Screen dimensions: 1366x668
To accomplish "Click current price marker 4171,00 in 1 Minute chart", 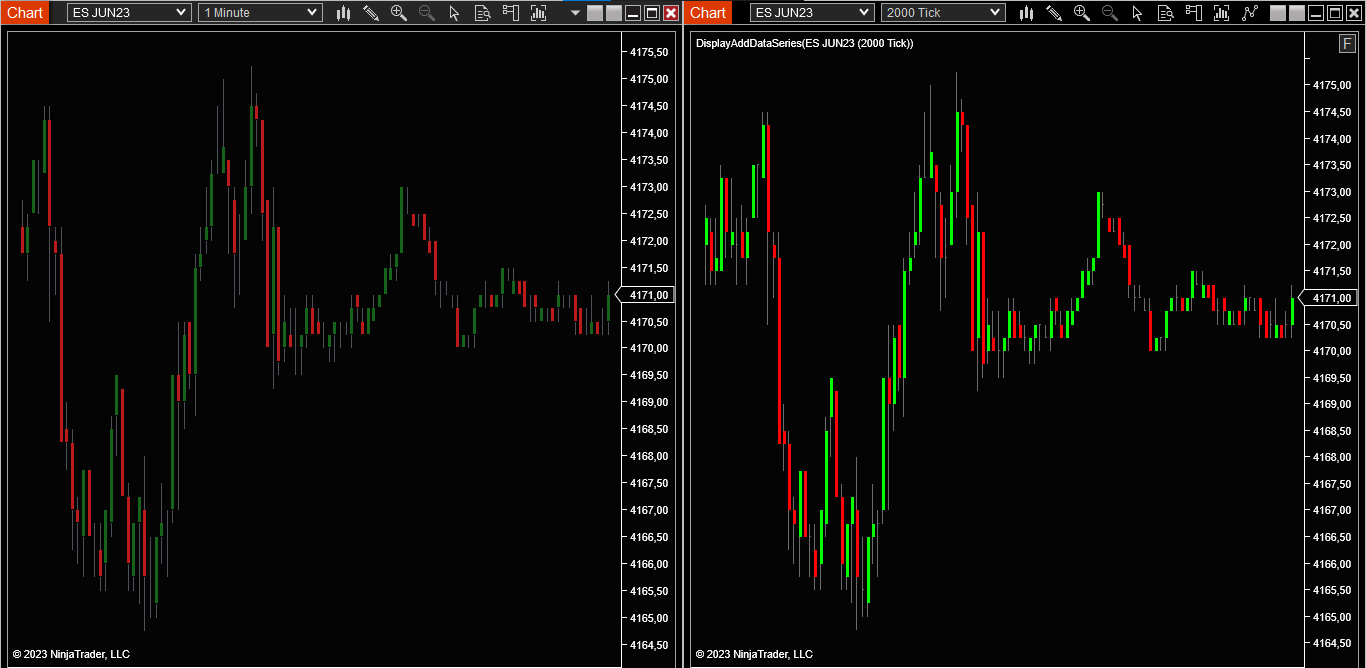I will click(x=647, y=295).
